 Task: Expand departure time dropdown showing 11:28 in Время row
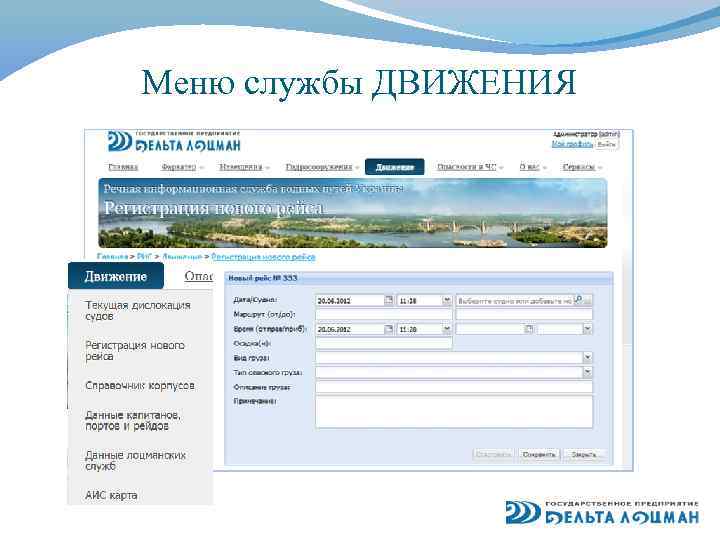point(446,329)
